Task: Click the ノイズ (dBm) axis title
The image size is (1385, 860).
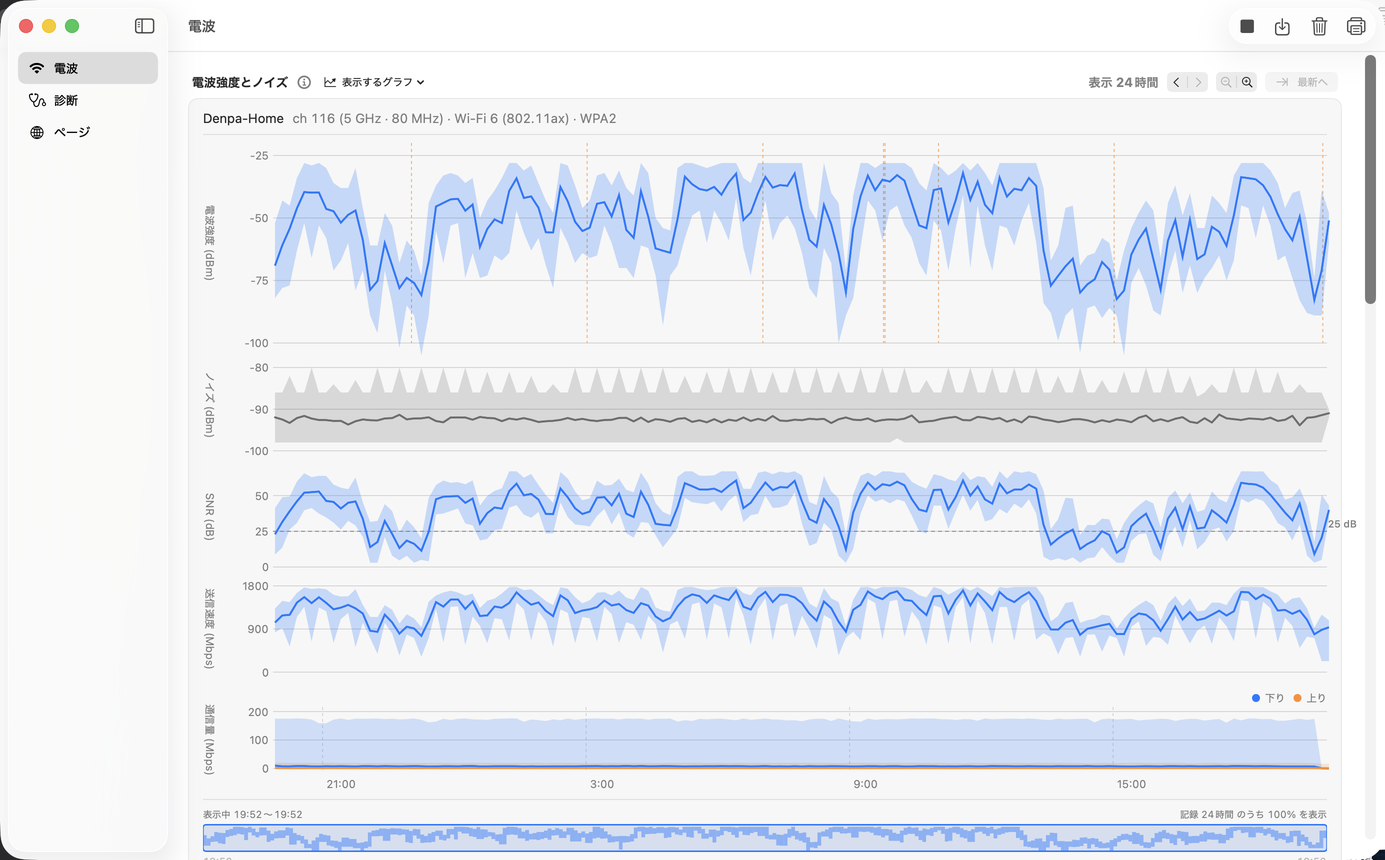Action: [209, 405]
